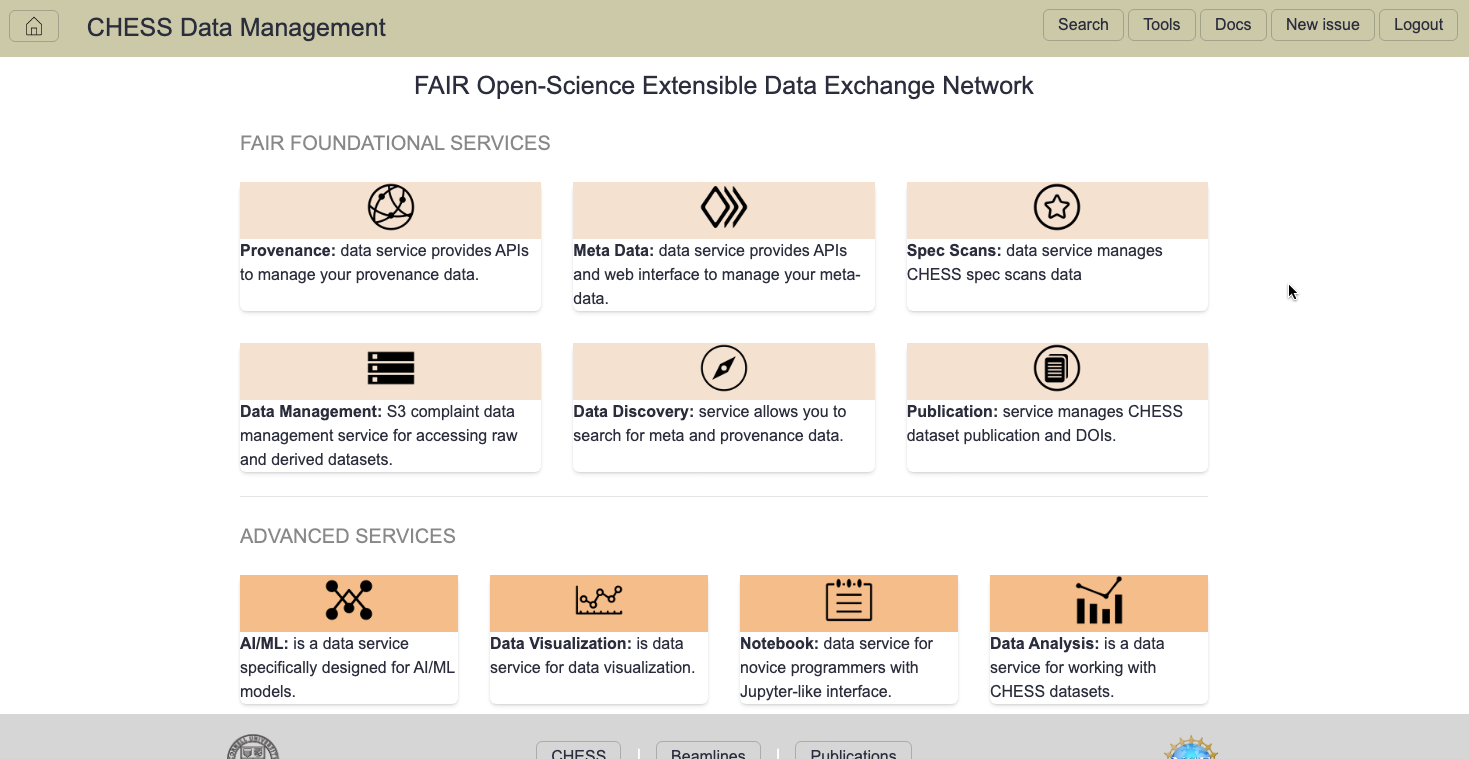Viewport: 1469px width, 759px height.
Task: Click the Data Visualization line chart icon
Action: [599, 600]
